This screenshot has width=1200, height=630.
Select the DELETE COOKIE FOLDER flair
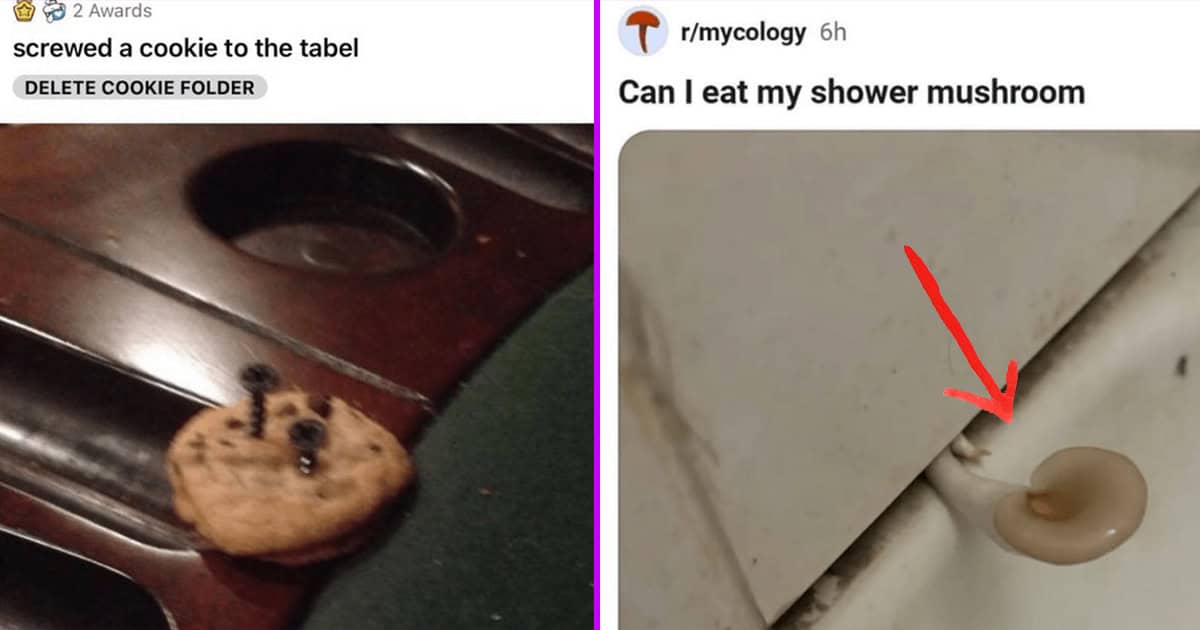141,87
